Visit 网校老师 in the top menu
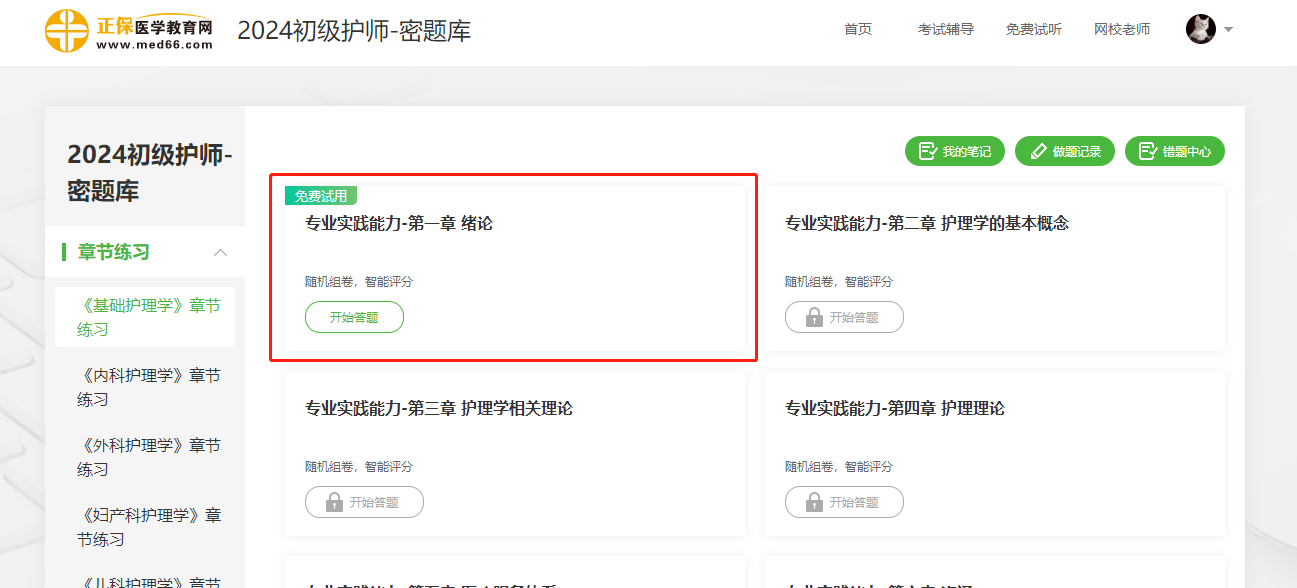Viewport: 1297px width, 588px height. pyautogui.click(x=1122, y=29)
